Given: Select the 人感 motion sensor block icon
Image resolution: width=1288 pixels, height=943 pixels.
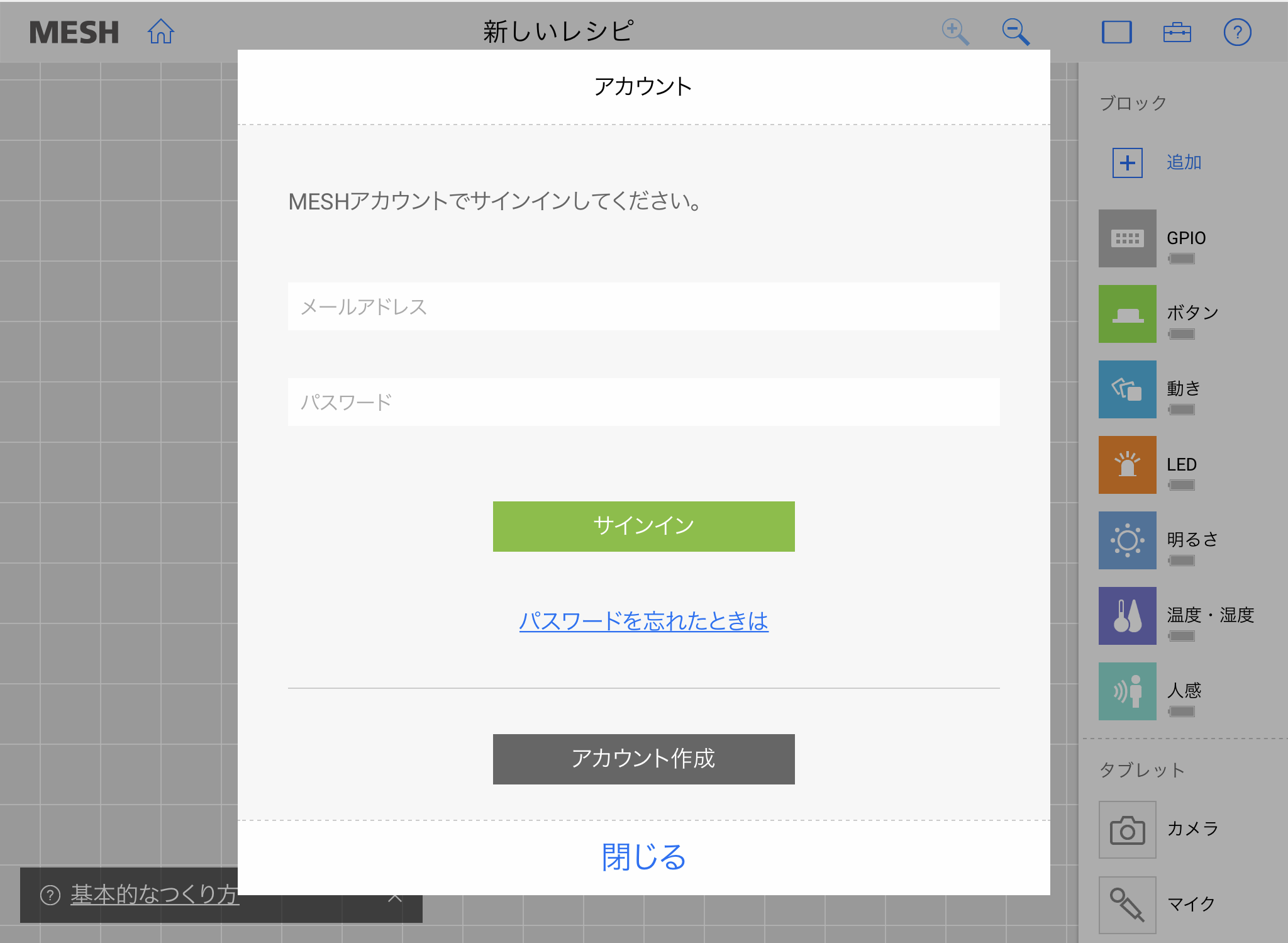Looking at the screenshot, I should click(1128, 691).
